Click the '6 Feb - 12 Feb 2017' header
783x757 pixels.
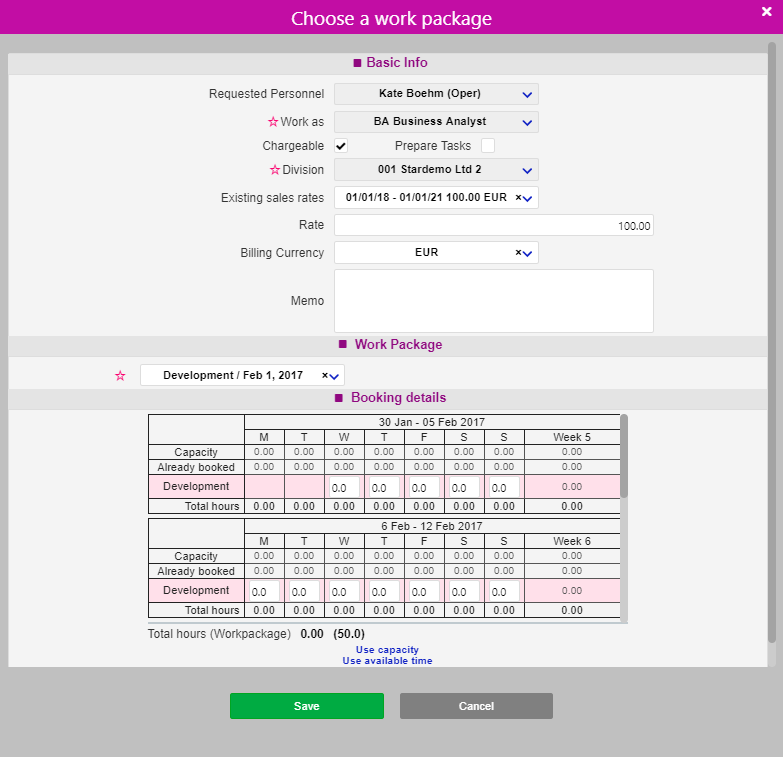click(431, 526)
